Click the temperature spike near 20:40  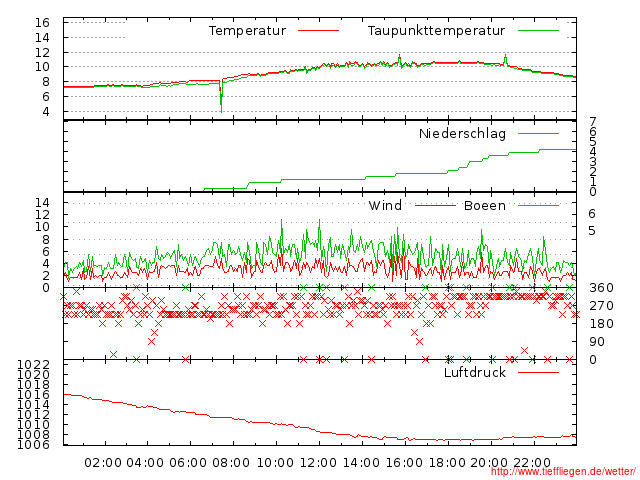coord(505,60)
